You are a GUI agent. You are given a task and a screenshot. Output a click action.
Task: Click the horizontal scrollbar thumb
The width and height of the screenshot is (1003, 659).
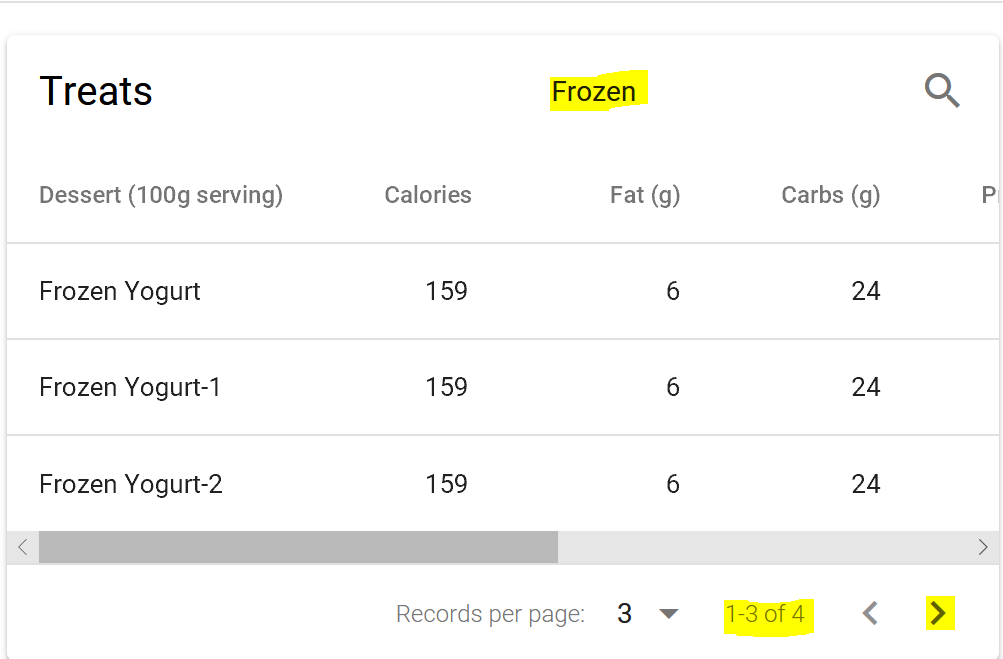point(298,547)
